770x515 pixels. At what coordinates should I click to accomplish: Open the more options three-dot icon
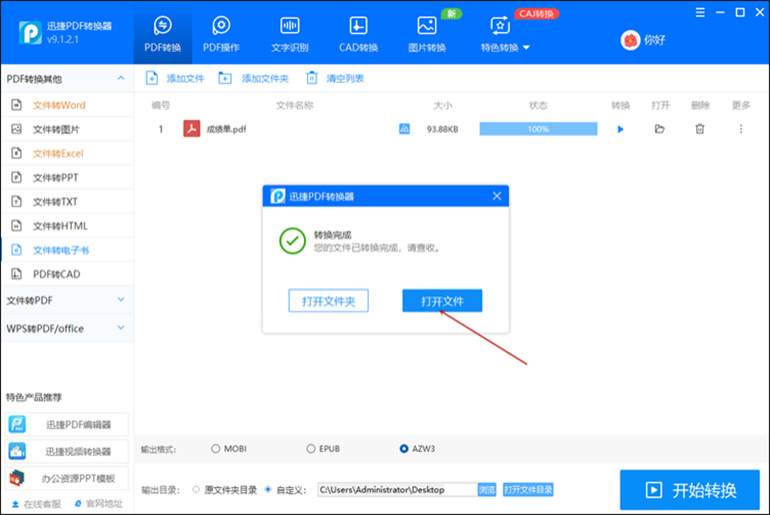[x=741, y=129]
